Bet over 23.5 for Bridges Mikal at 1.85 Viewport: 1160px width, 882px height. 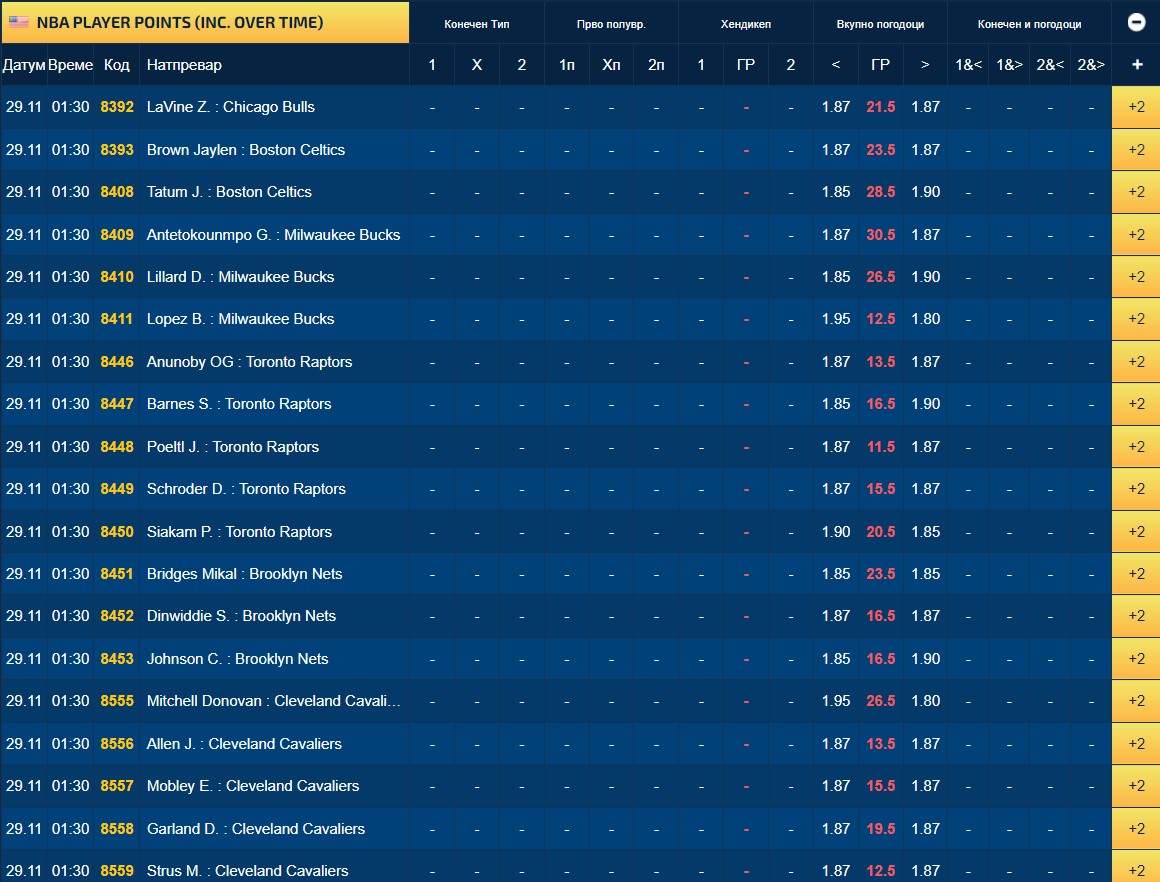pos(925,574)
